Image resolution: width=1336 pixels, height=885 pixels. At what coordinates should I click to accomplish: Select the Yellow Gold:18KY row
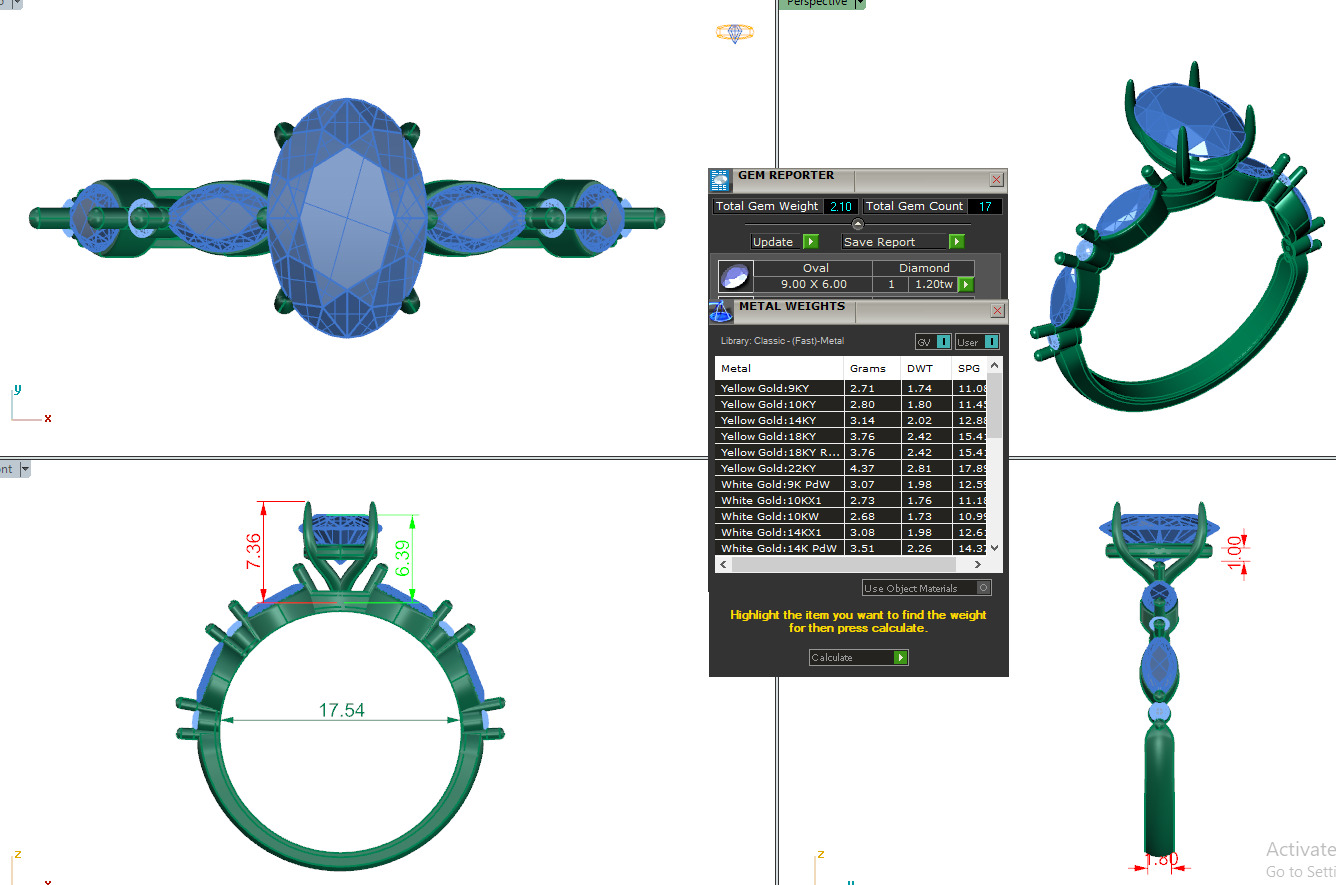click(x=852, y=436)
